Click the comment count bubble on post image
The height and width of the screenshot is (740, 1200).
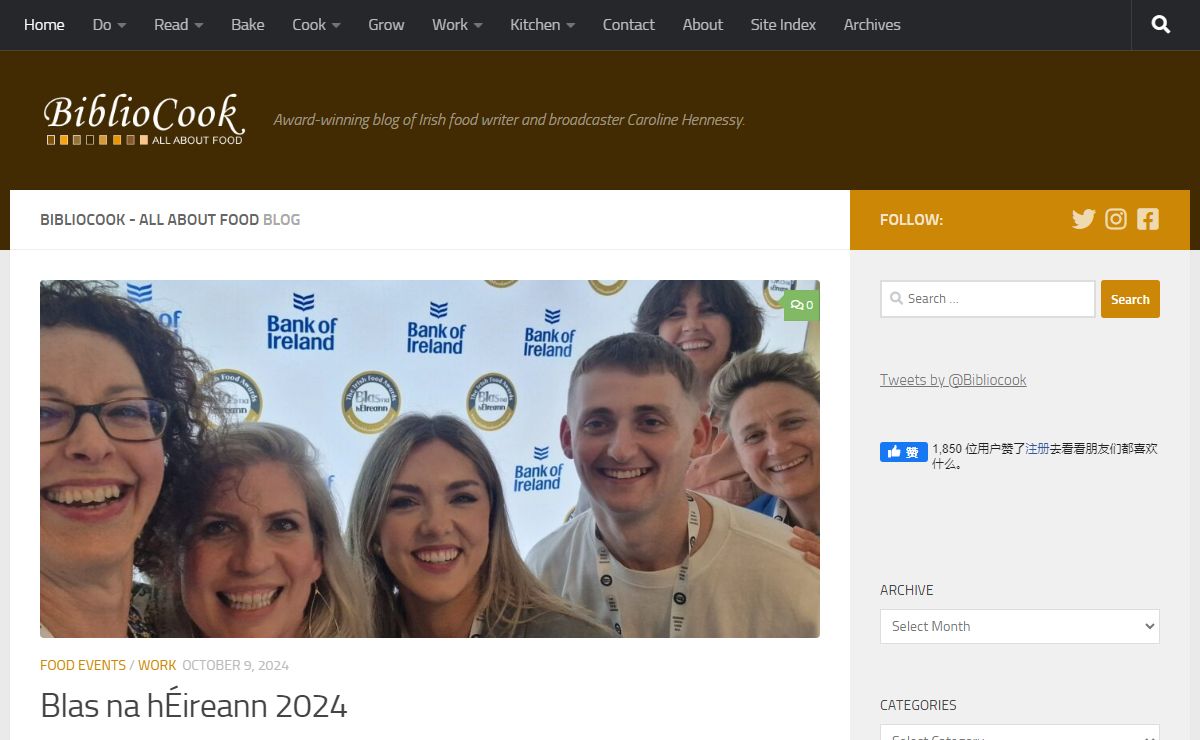point(801,305)
